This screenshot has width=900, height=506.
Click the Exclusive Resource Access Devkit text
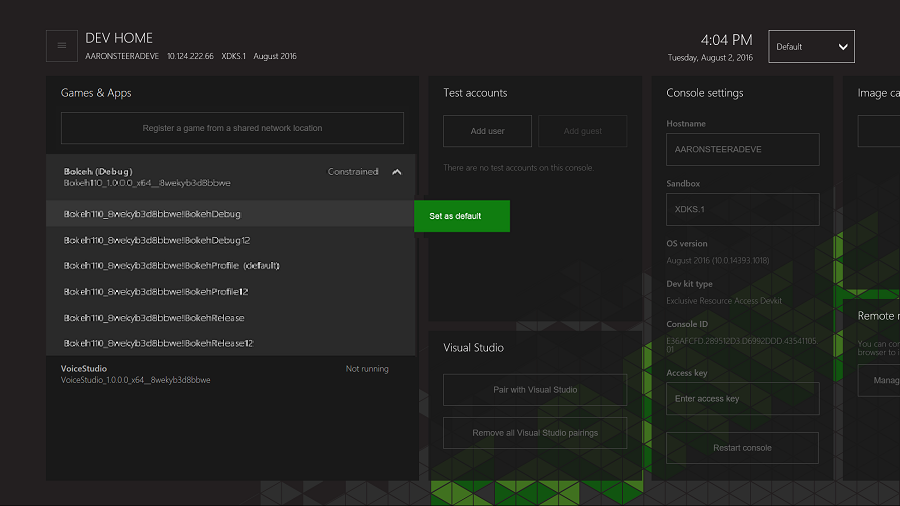click(x=724, y=301)
